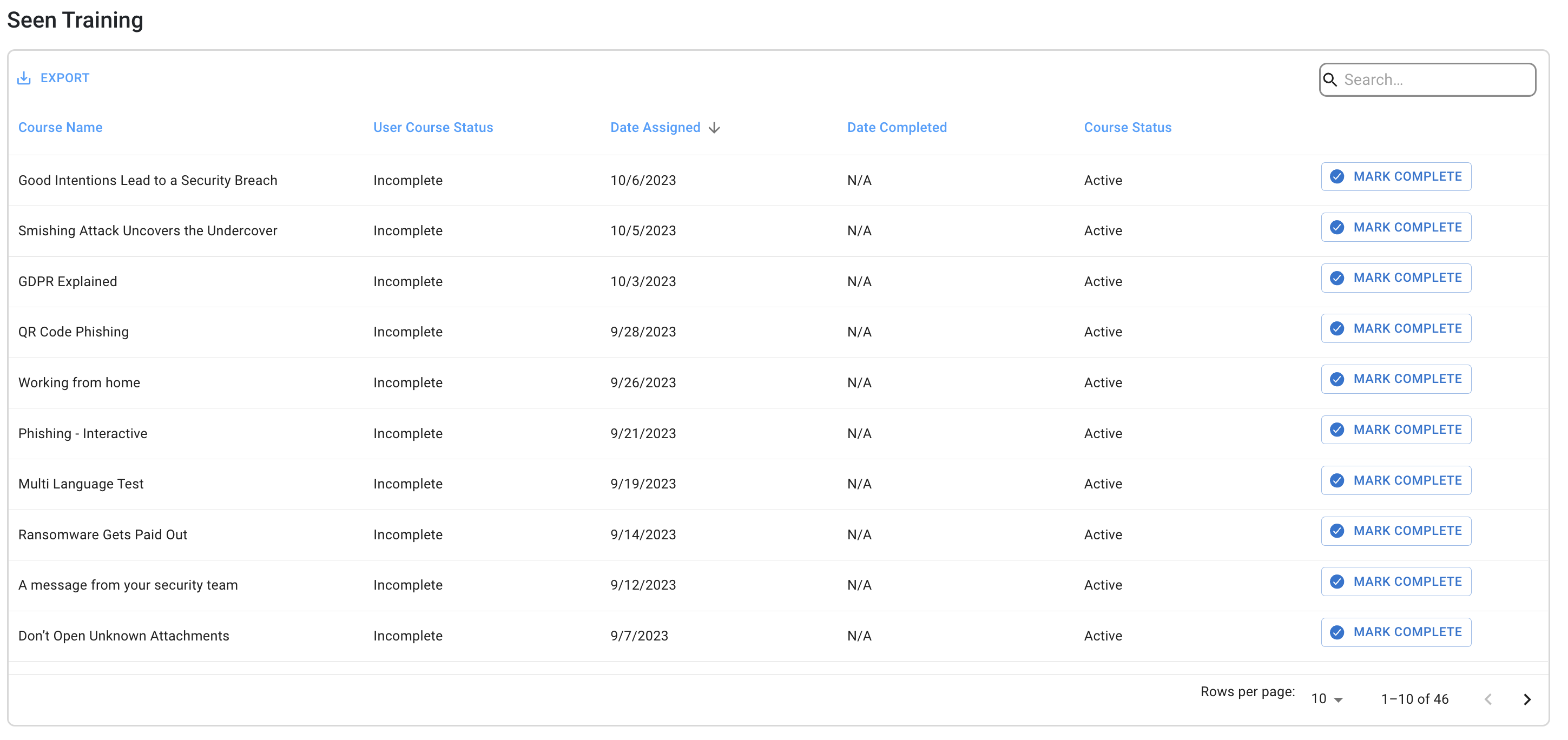Sort by Date Assigned column header
The image size is (1568, 740).
(656, 127)
